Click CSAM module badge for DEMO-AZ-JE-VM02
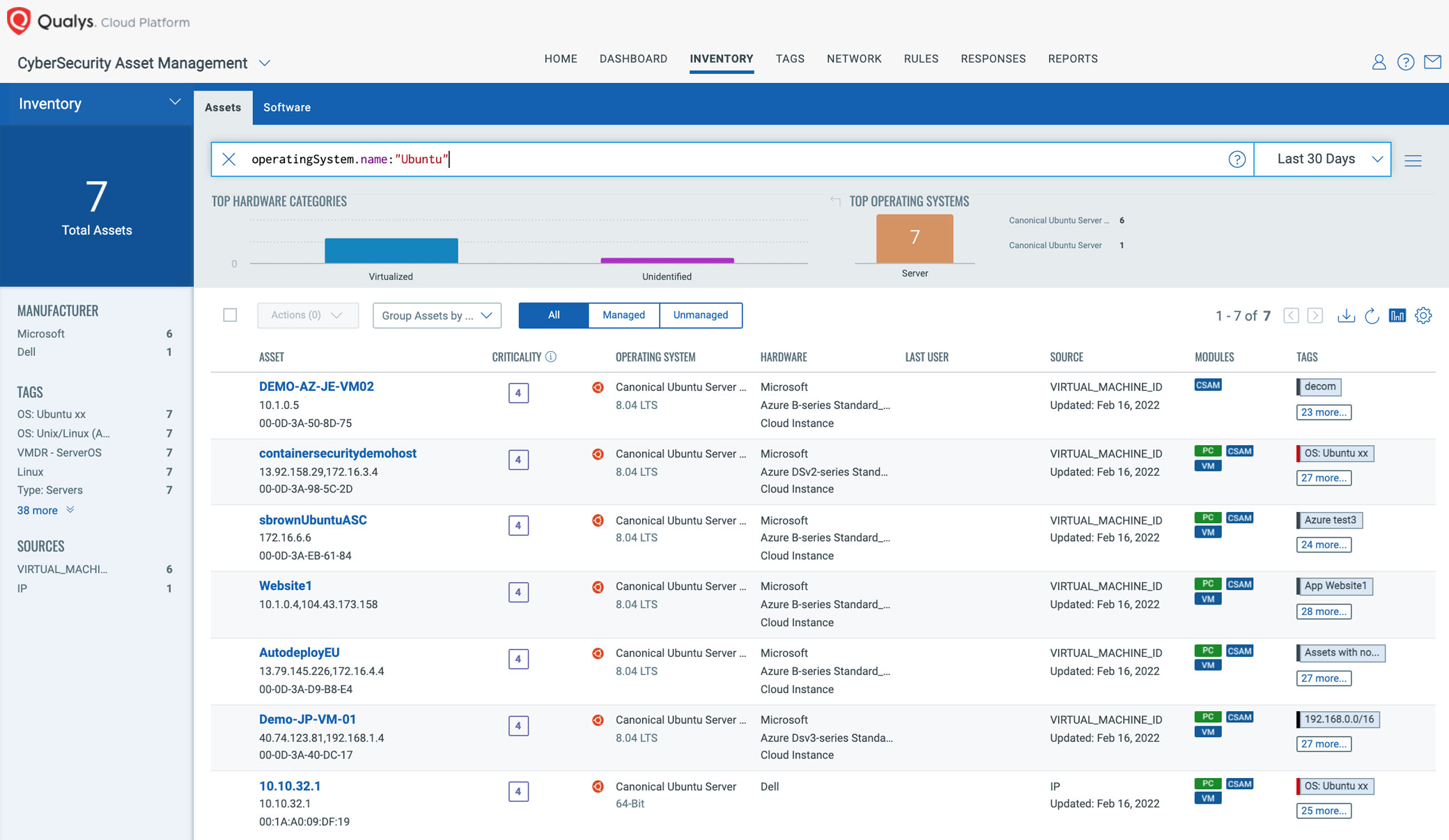 click(x=1208, y=385)
